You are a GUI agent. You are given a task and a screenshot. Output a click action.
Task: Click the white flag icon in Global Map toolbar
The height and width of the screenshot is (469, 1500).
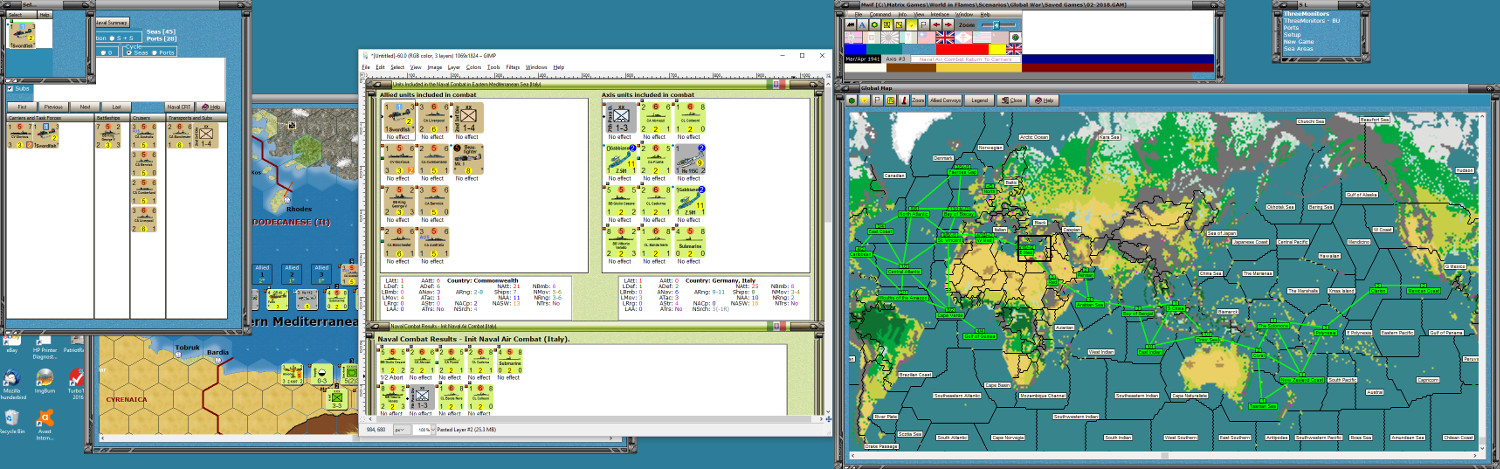(877, 100)
